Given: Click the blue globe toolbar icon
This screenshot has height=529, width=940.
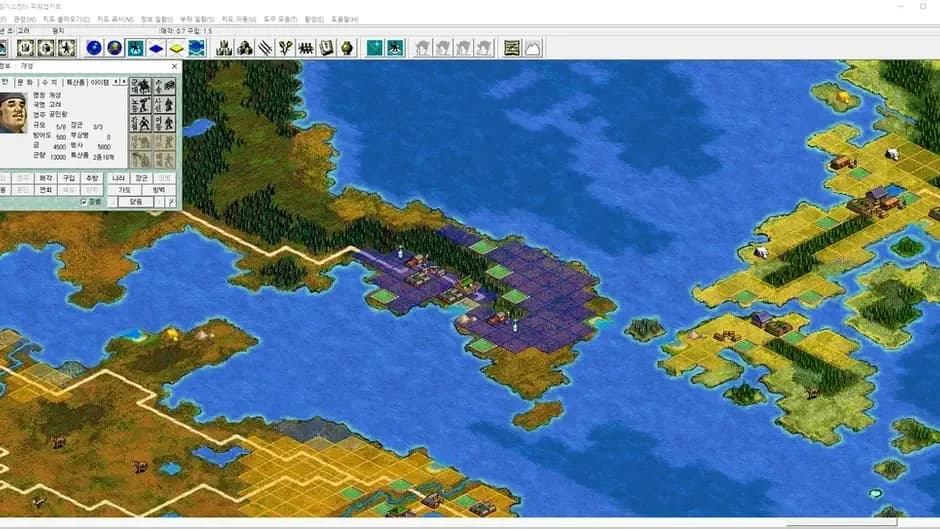Looking at the screenshot, I should [94, 48].
